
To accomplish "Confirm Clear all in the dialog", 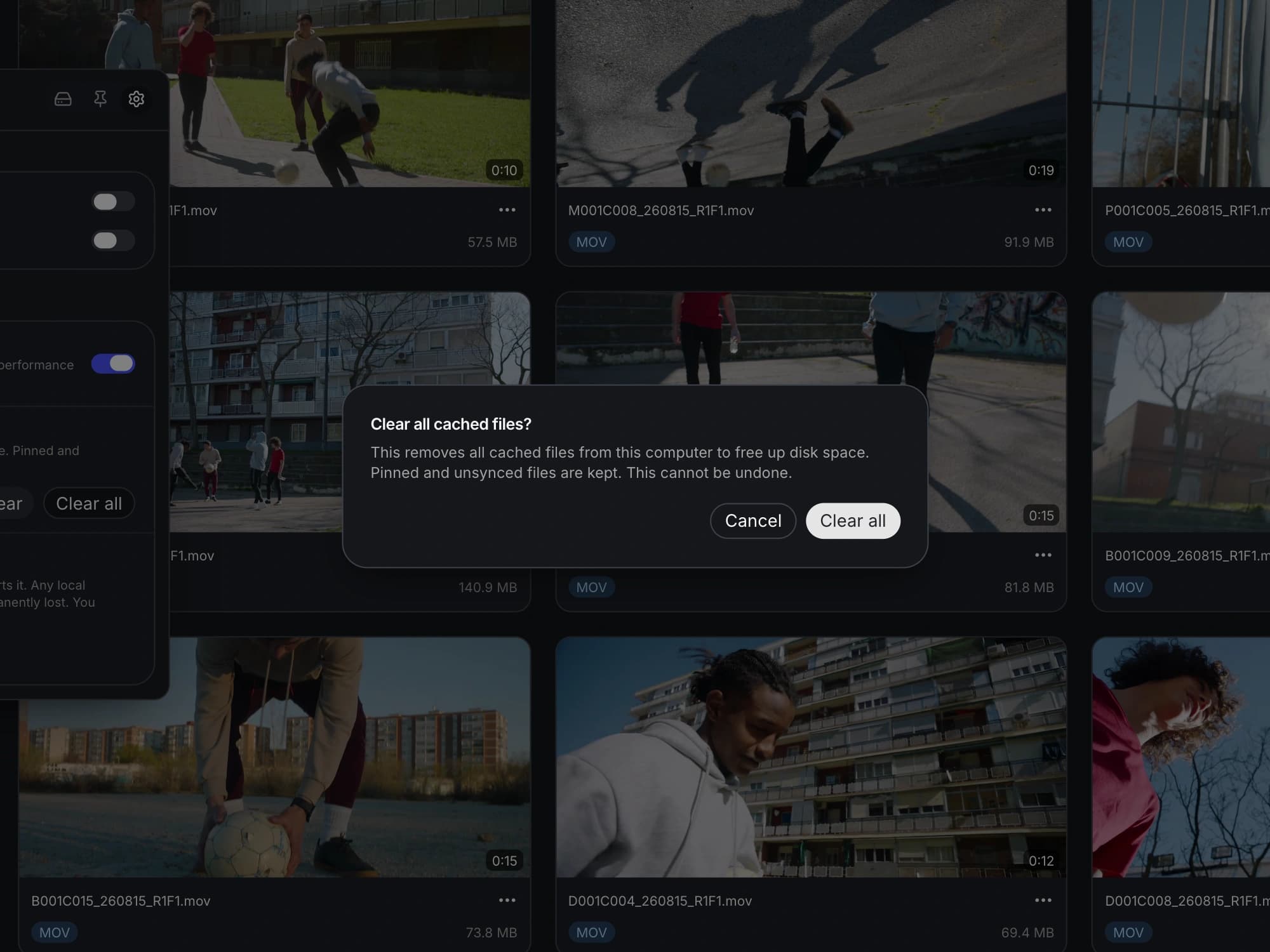I will pyautogui.click(x=853, y=521).
